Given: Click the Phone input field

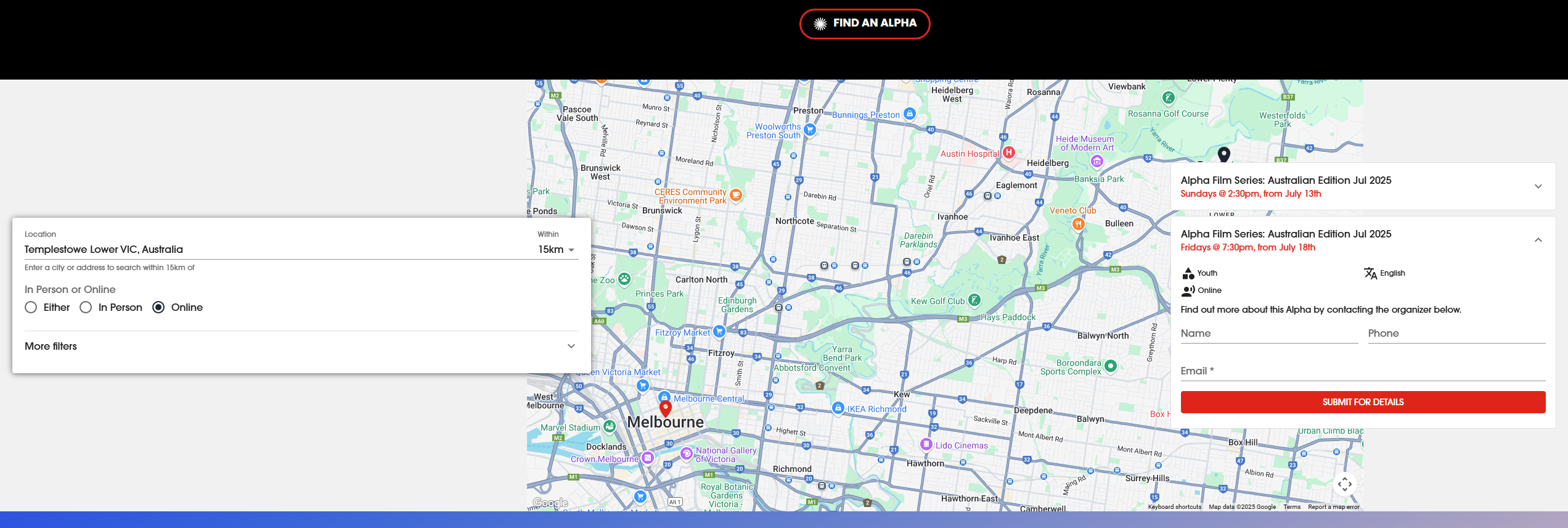Looking at the screenshot, I should tap(1456, 334).
